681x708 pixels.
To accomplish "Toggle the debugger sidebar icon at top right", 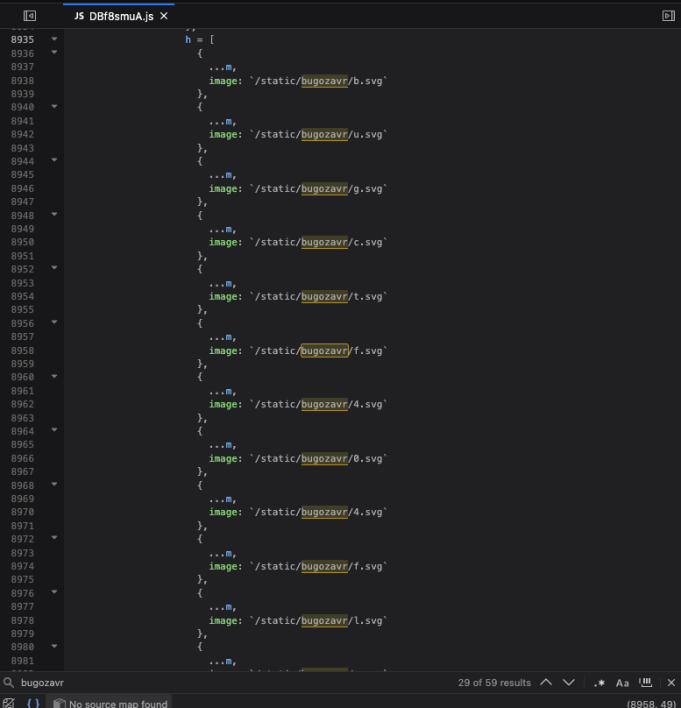I will click(x=668, y=16).
